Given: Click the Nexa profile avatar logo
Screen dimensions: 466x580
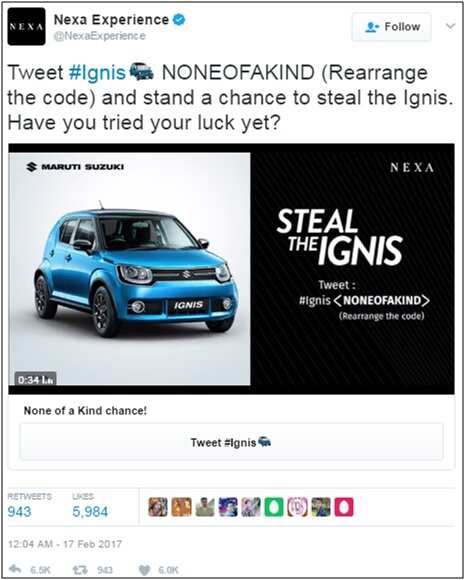Looking at the screenshot, I should (x=26, y=26).
